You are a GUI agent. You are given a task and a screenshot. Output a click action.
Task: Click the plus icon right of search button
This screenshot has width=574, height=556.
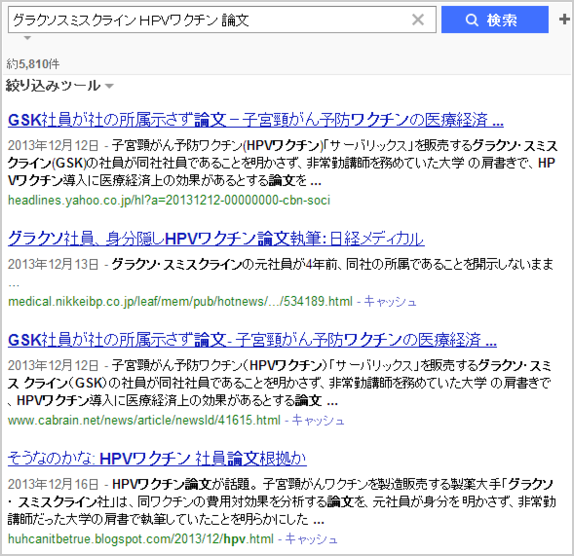click(x=565, y=19)
